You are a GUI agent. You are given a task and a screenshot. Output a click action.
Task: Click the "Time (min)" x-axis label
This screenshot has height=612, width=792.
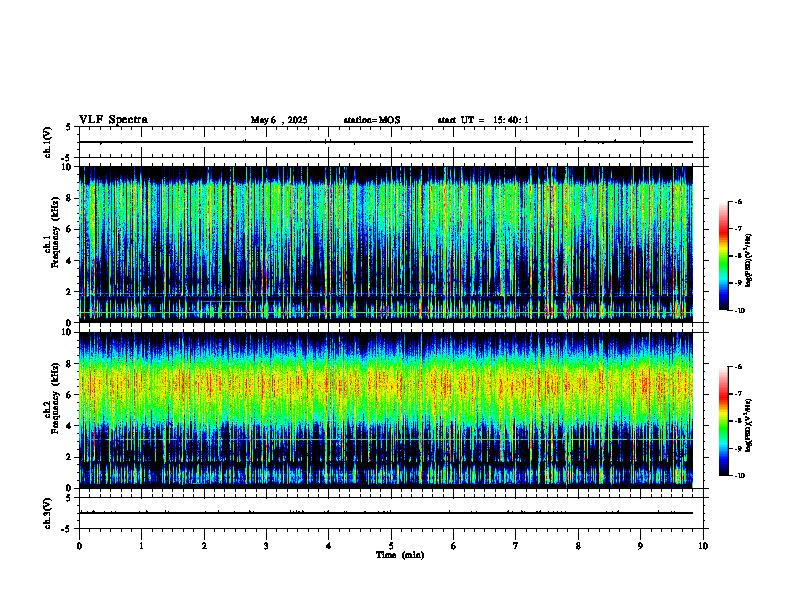coord(400,555)
